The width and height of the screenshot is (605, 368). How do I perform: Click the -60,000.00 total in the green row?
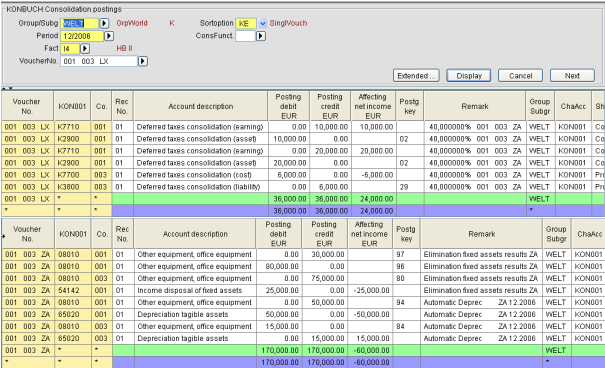click(x=370, y=350)
